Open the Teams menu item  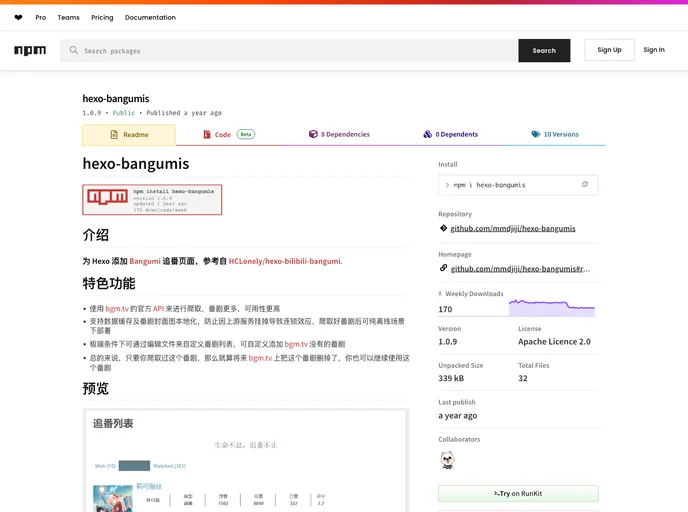point(68,18)
